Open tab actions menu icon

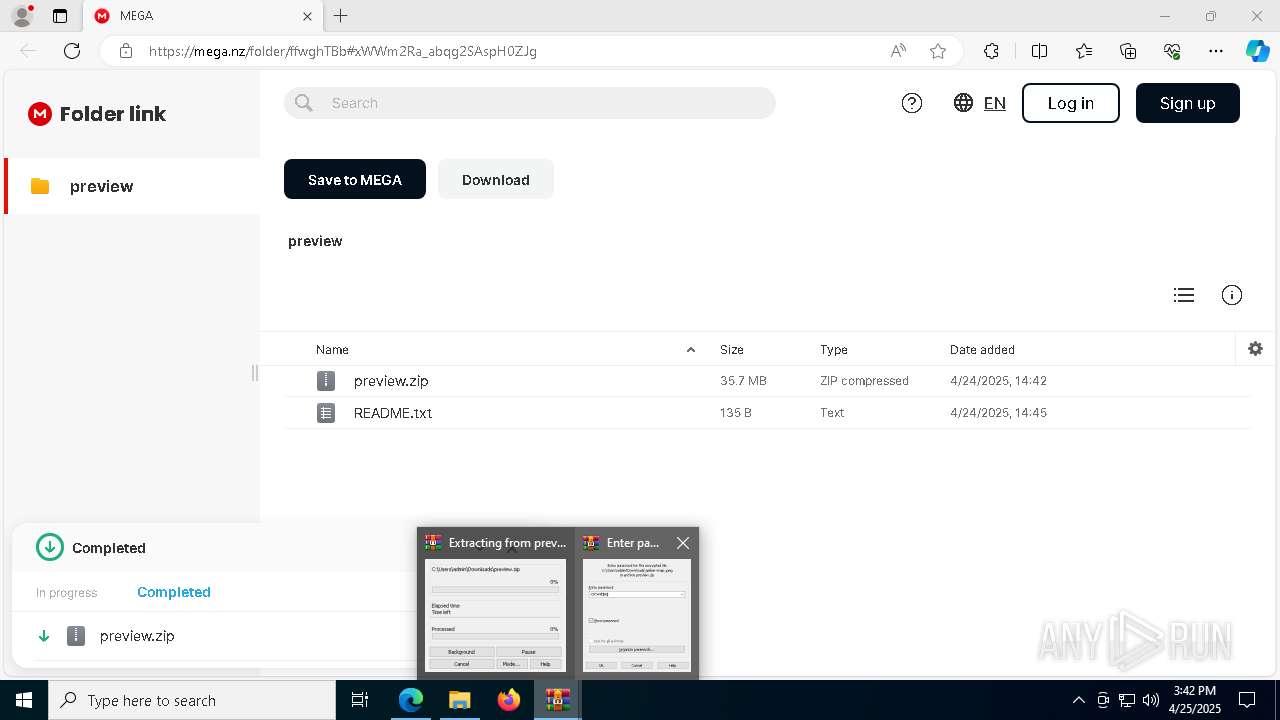point(60,16)
